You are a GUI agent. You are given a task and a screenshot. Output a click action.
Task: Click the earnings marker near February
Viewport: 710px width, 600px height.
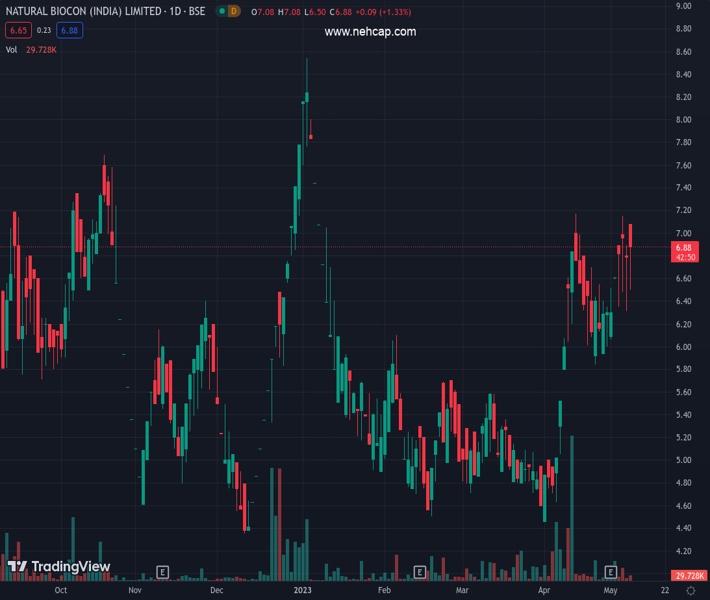[x=420, y=572]
